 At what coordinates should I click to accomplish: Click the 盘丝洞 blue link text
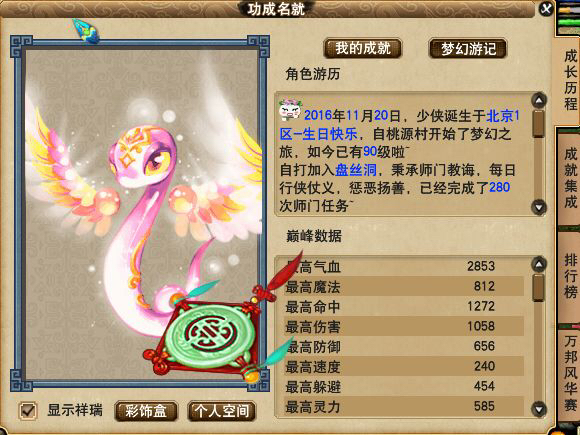tap(356, 170)
